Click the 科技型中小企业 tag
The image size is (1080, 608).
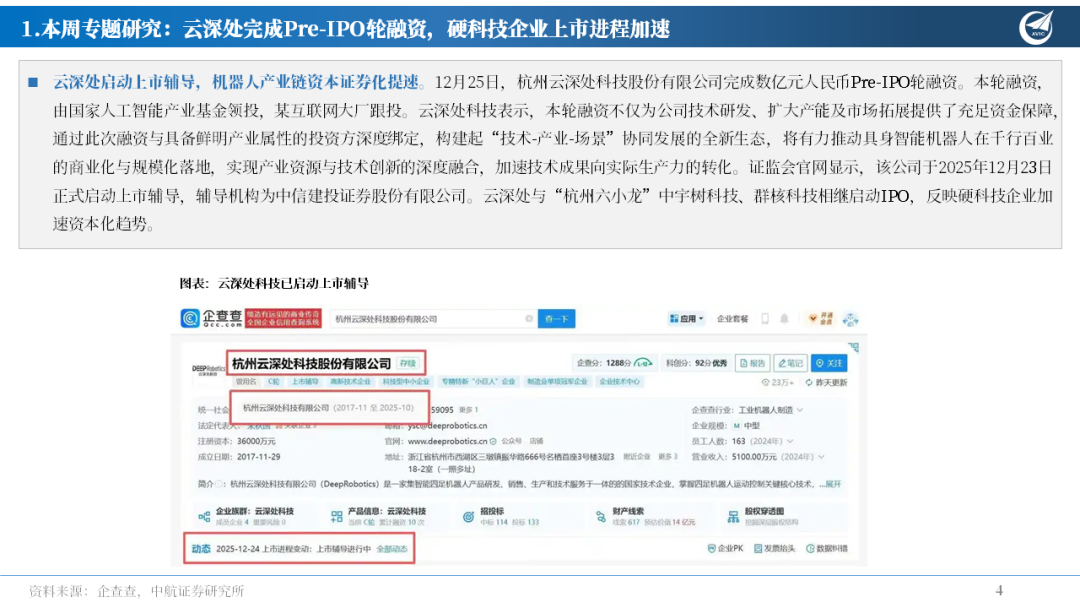[406, 381]
